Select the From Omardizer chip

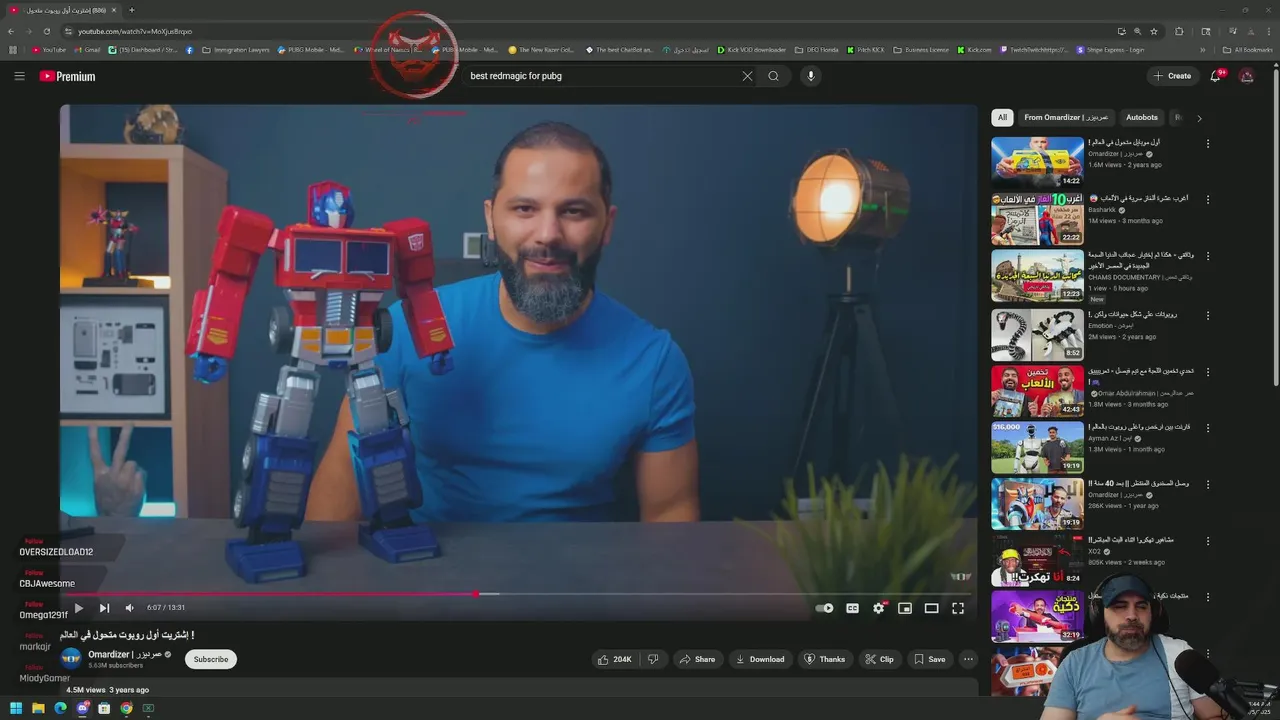pos(1066,117)
